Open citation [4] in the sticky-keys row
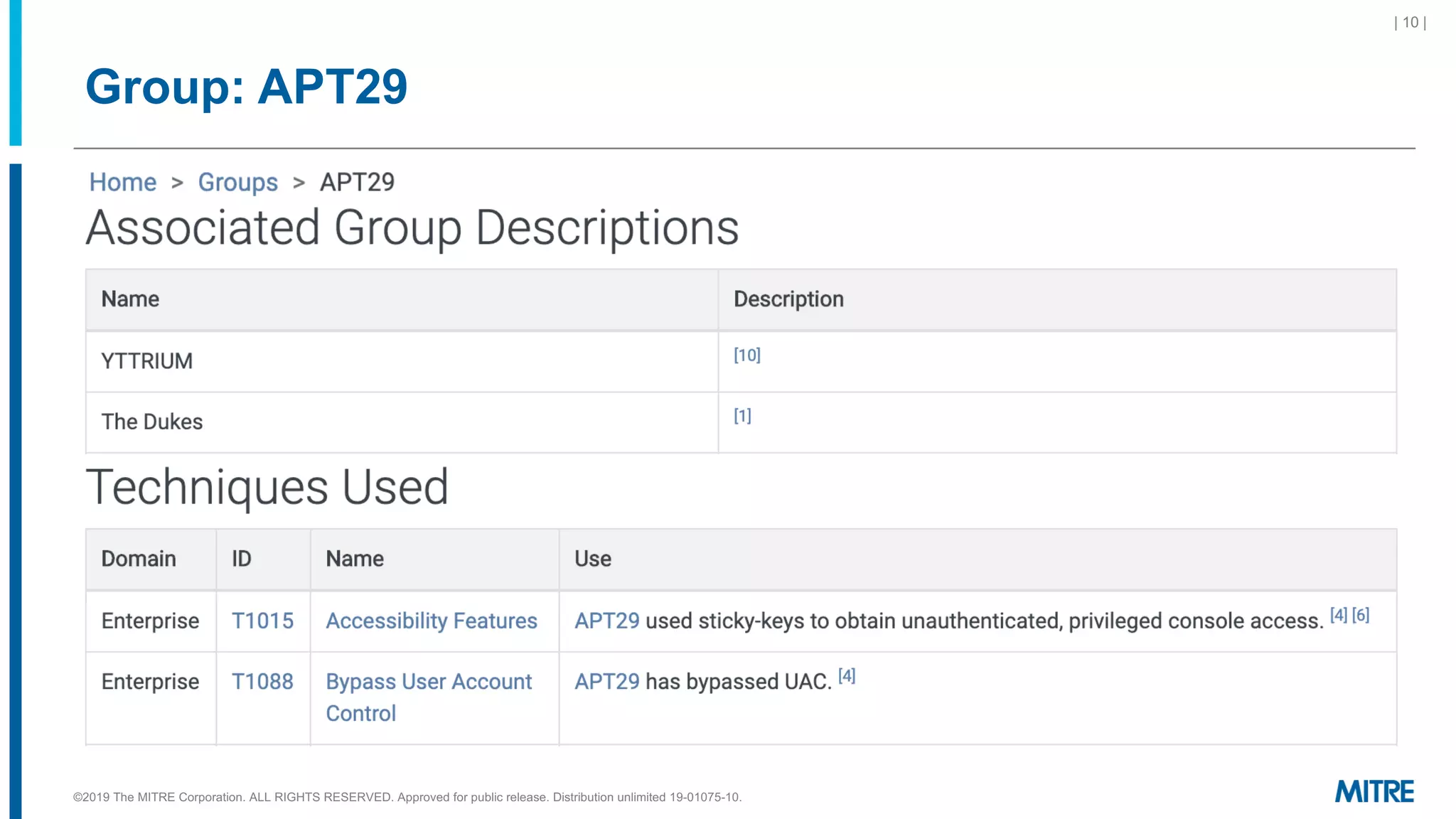 point(1339,615)
